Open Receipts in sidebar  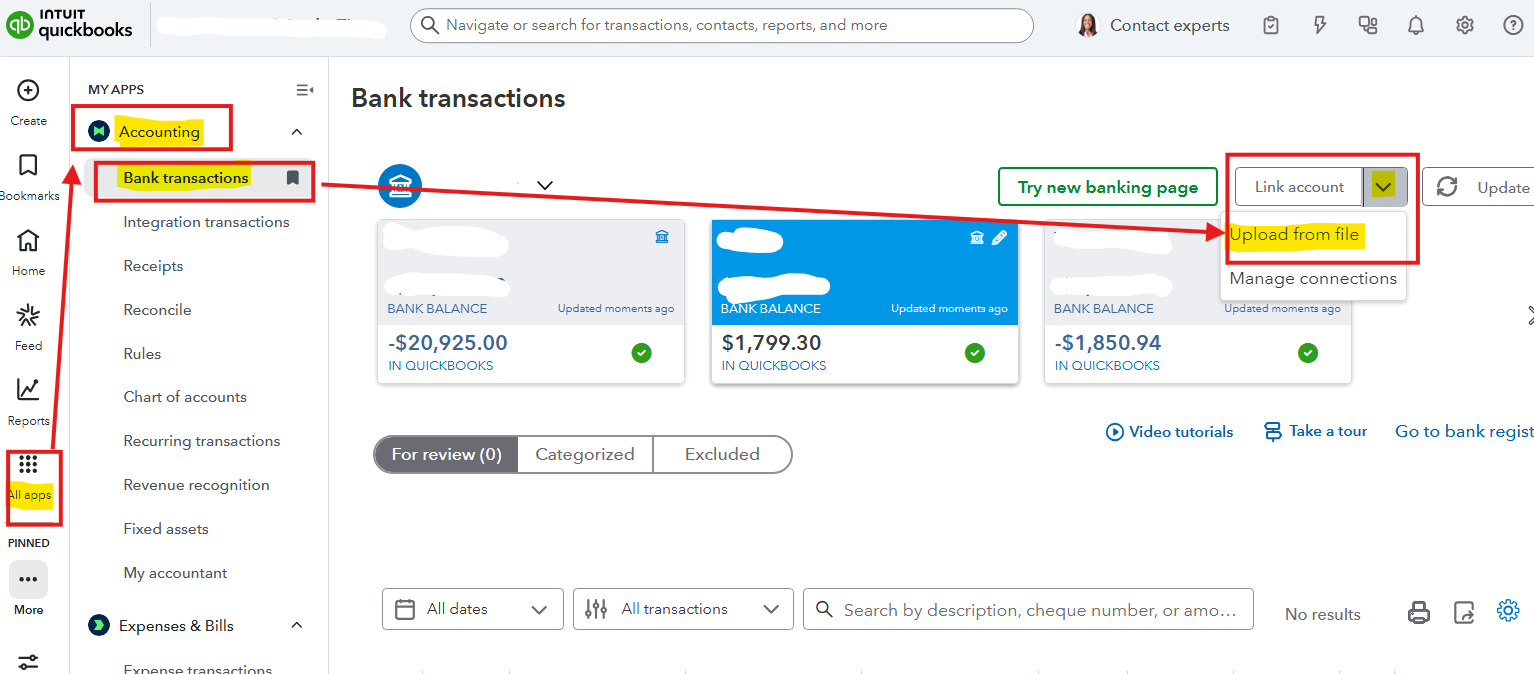[x=153, y=266]
